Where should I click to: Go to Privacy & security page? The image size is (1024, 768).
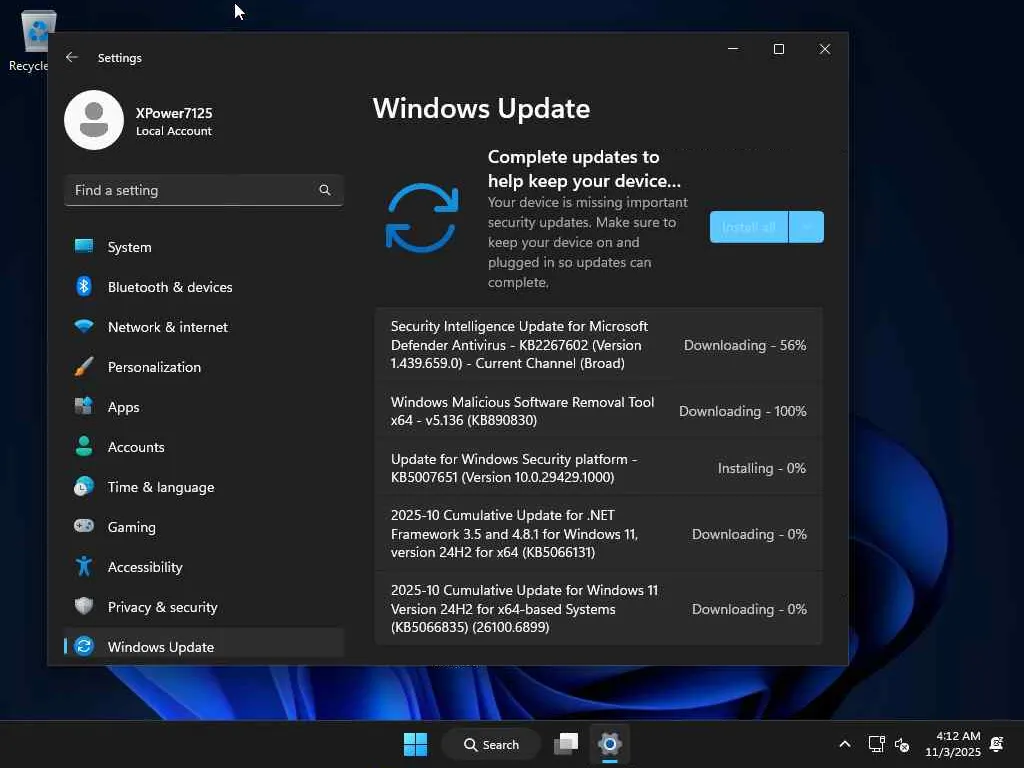pos(204,607)
